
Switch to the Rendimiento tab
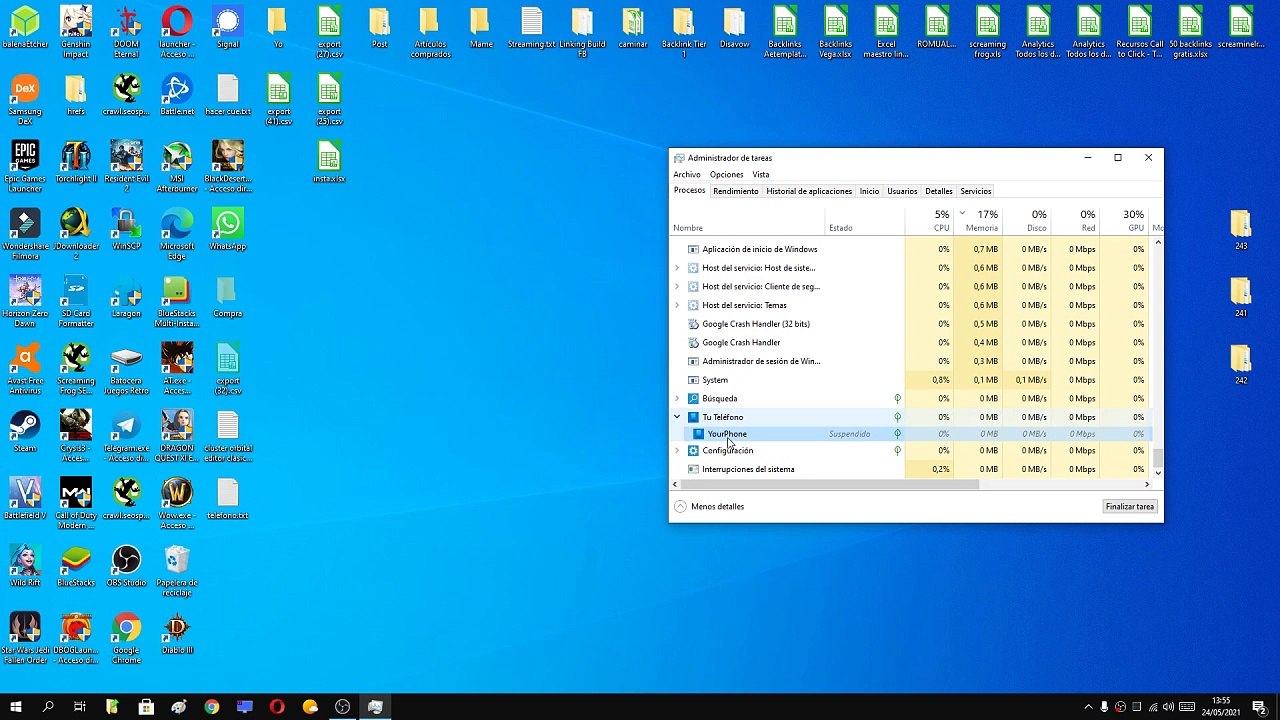pyautogui.click(x=736, y=191)
